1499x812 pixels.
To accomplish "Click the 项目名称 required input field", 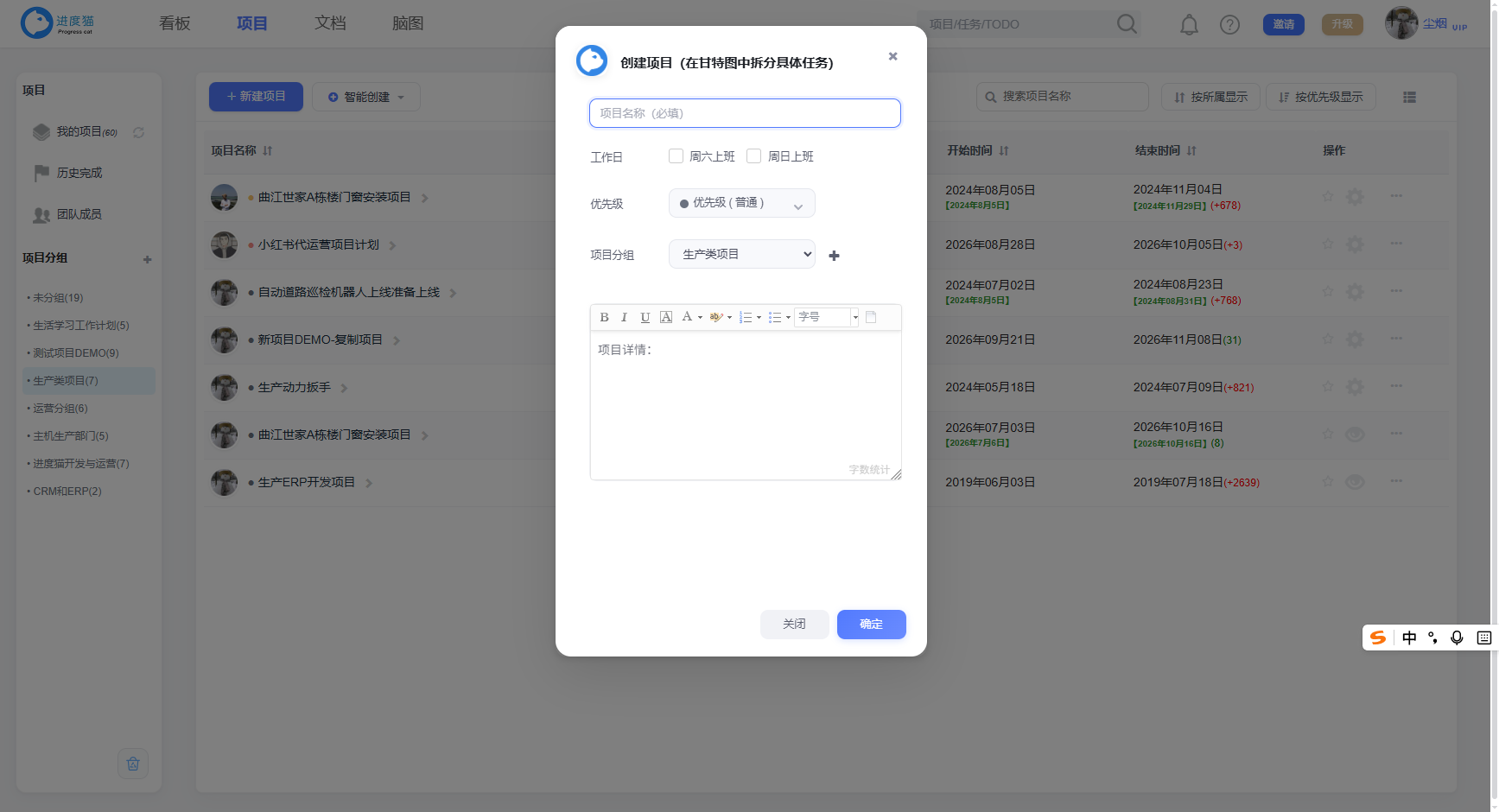I will (745, 113).
